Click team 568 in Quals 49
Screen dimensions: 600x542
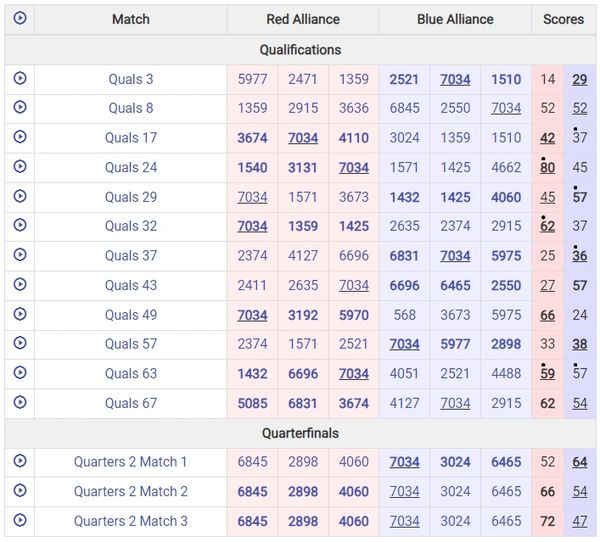click(404, 315)
